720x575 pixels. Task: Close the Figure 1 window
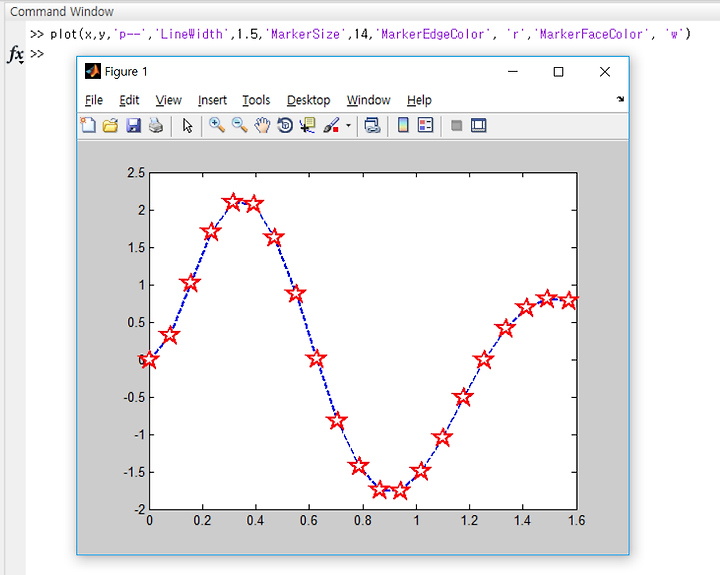605,72
